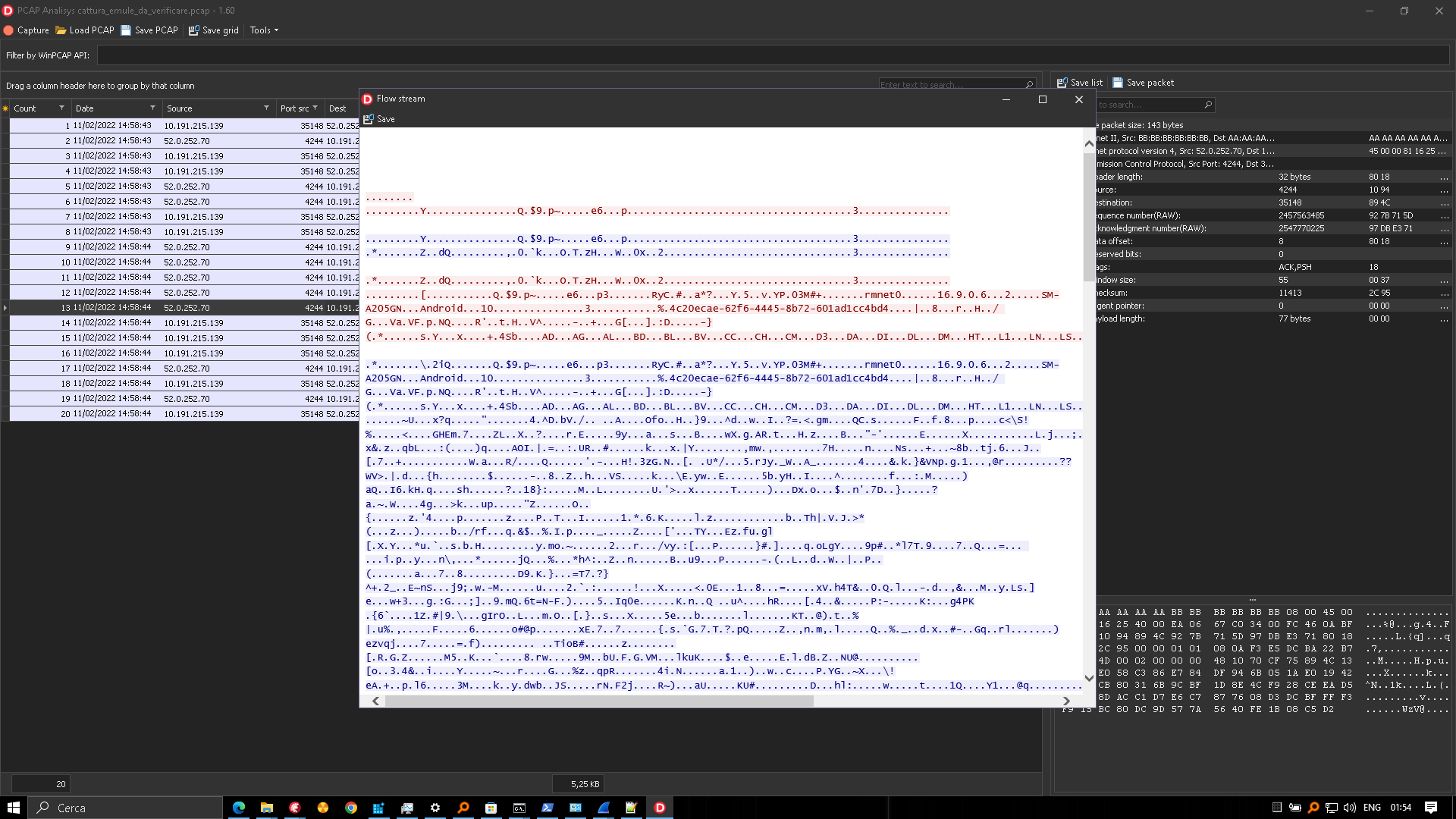1456x819 pixels.
Task: Click the Save PCAP floppy disk icon
Action: click(126, 30)
